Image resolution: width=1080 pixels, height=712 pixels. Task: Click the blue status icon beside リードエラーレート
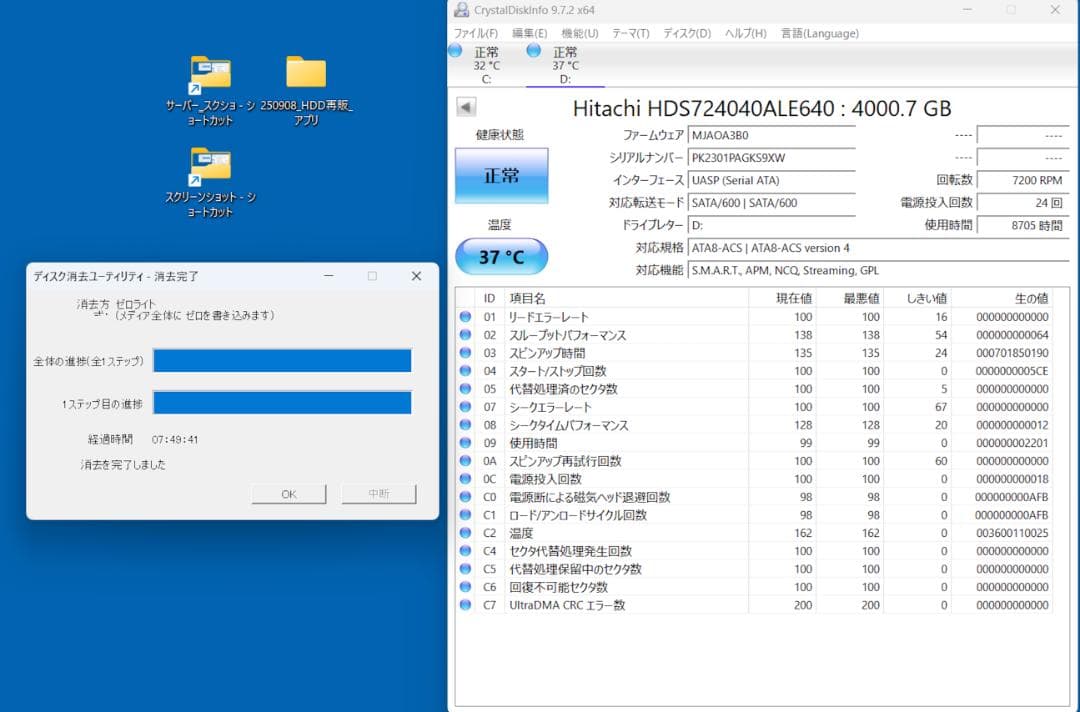pos(463,316)
